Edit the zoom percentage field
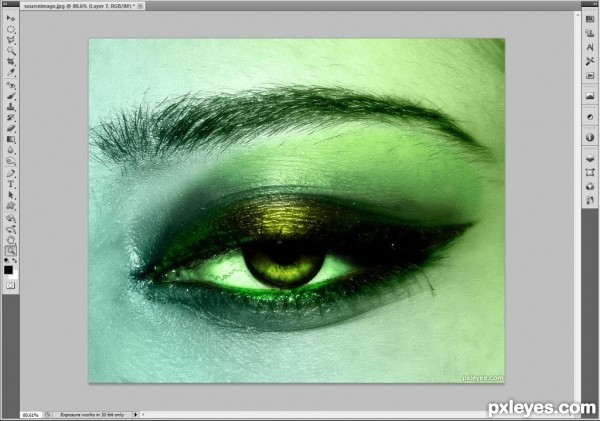Screen dimensions: 600x421 tap(31, 415)
